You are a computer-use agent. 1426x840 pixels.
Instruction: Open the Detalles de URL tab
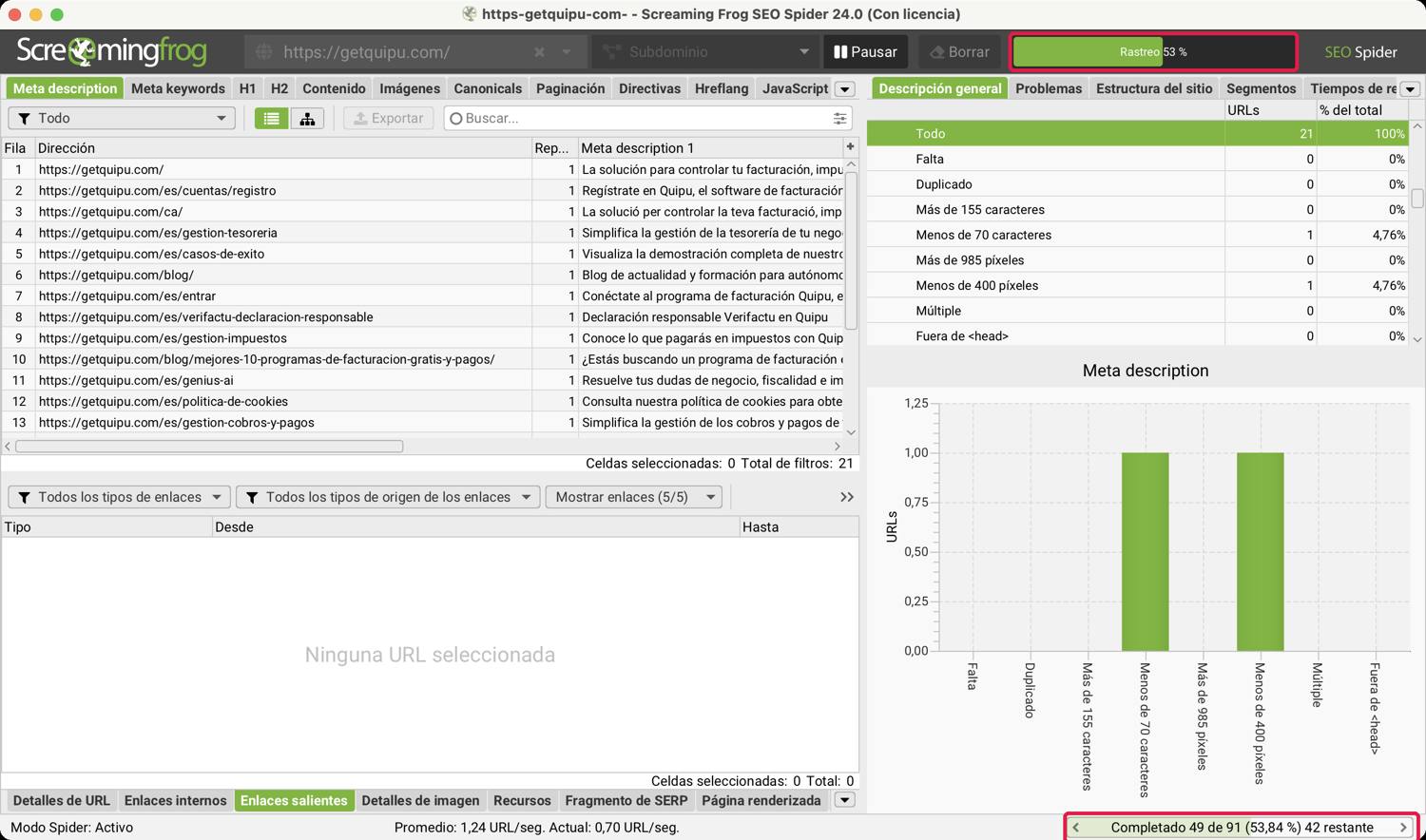[x=62, y=800]
